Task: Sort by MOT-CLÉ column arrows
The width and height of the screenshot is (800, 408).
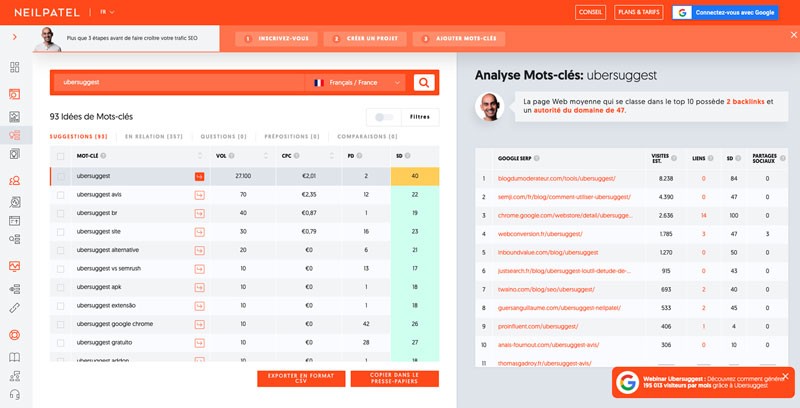Action: [200, 156]
